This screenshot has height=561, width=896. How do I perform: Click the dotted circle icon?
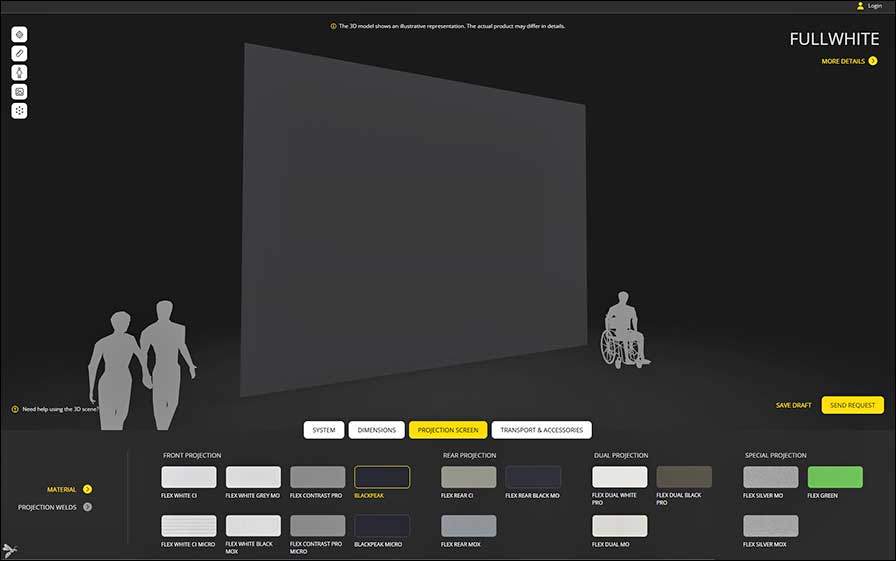click(x=19, y=111)
